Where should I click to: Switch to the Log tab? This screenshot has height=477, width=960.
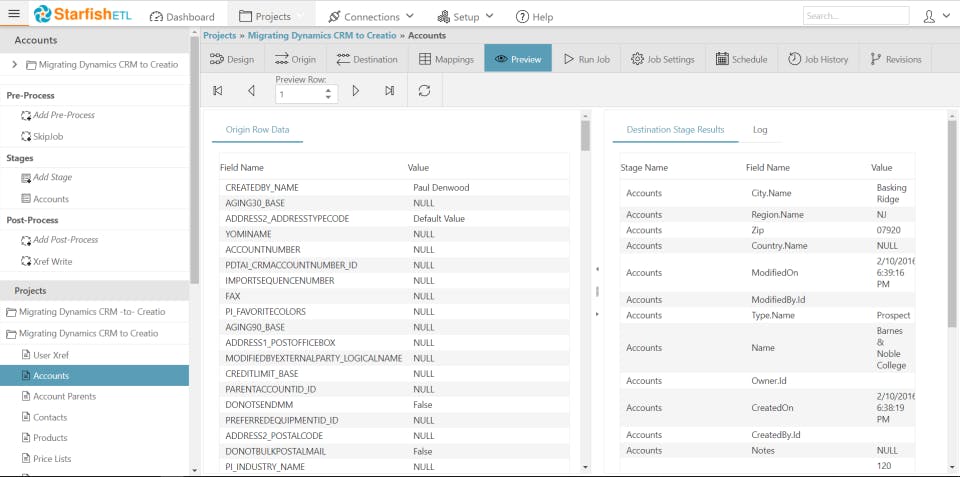pos(760,130)
